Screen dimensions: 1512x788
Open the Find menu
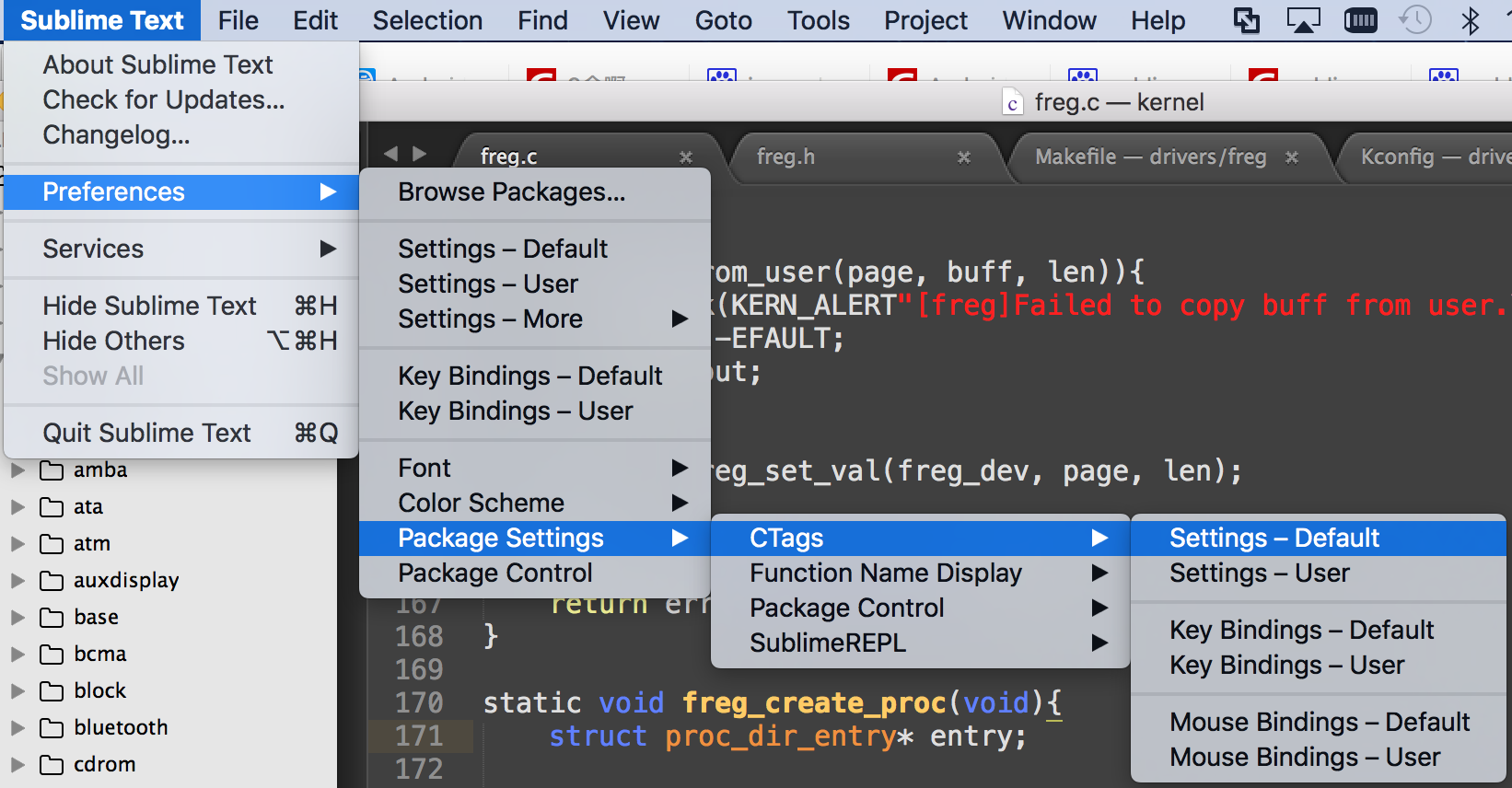[542, 20]
